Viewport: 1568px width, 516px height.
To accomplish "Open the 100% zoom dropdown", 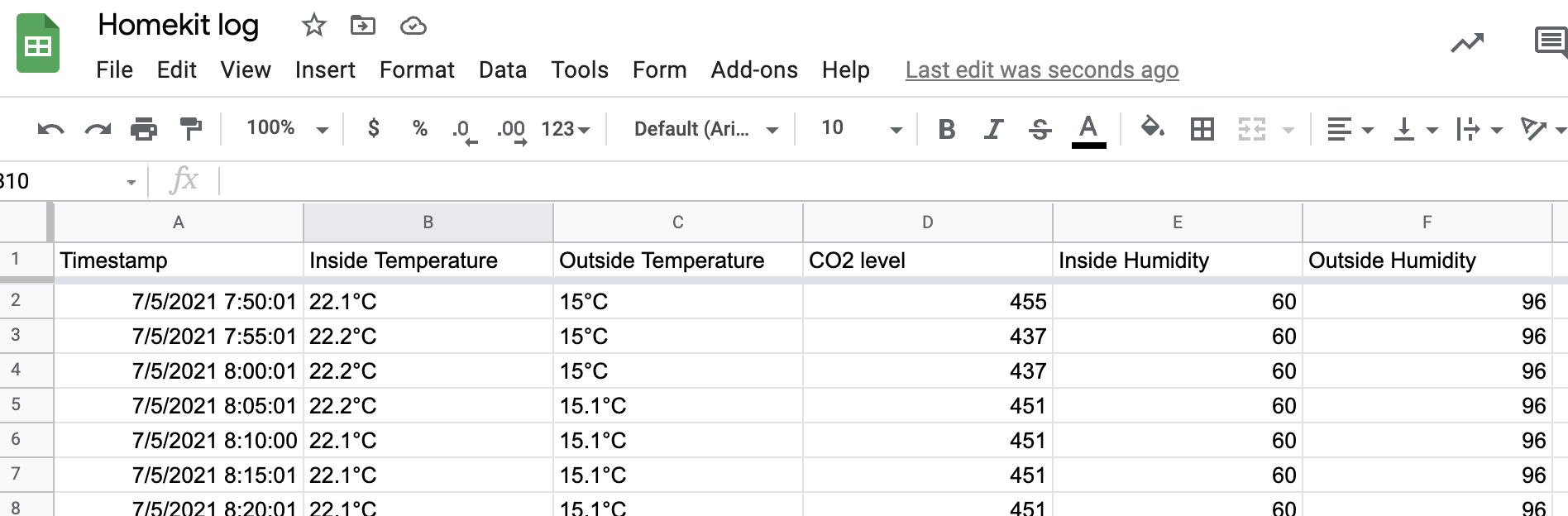I will 286,129.
